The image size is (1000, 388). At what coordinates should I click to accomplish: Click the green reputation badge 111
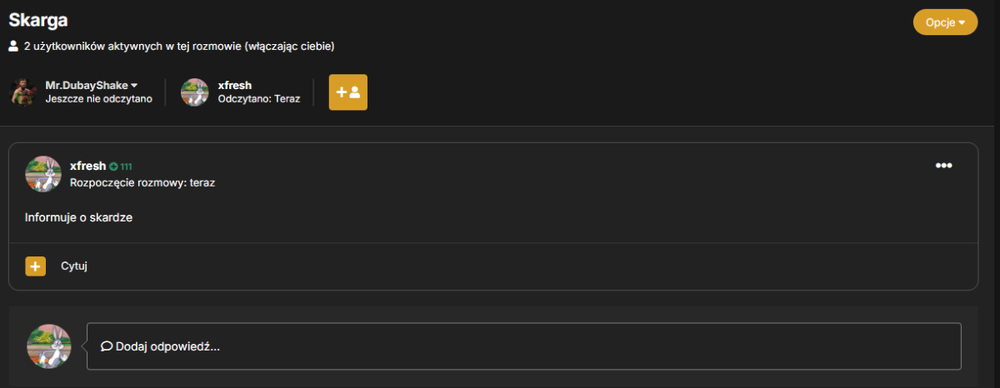click(121, 167)
